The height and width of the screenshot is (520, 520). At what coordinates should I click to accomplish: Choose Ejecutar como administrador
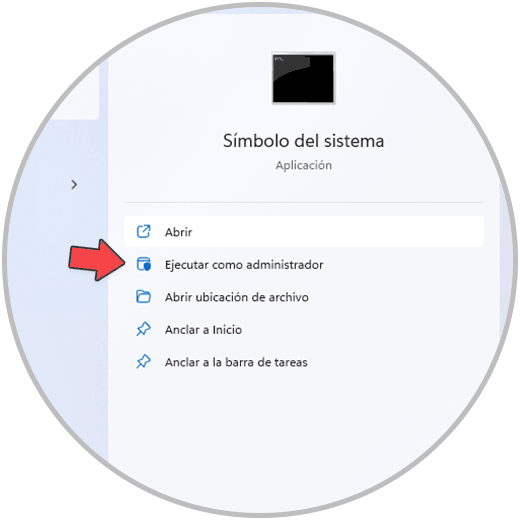244,265
